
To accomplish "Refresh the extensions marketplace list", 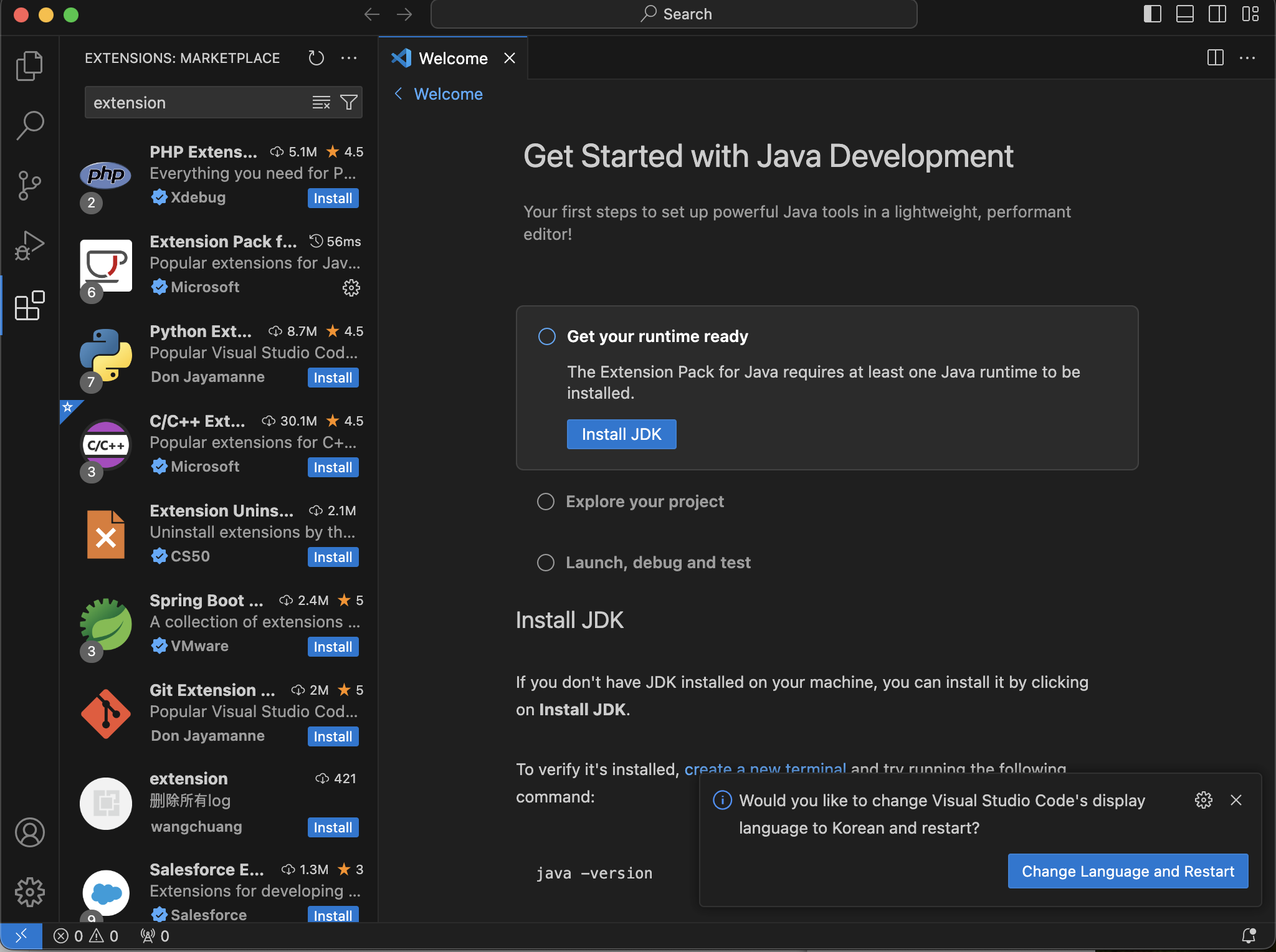I will (317, 58).
